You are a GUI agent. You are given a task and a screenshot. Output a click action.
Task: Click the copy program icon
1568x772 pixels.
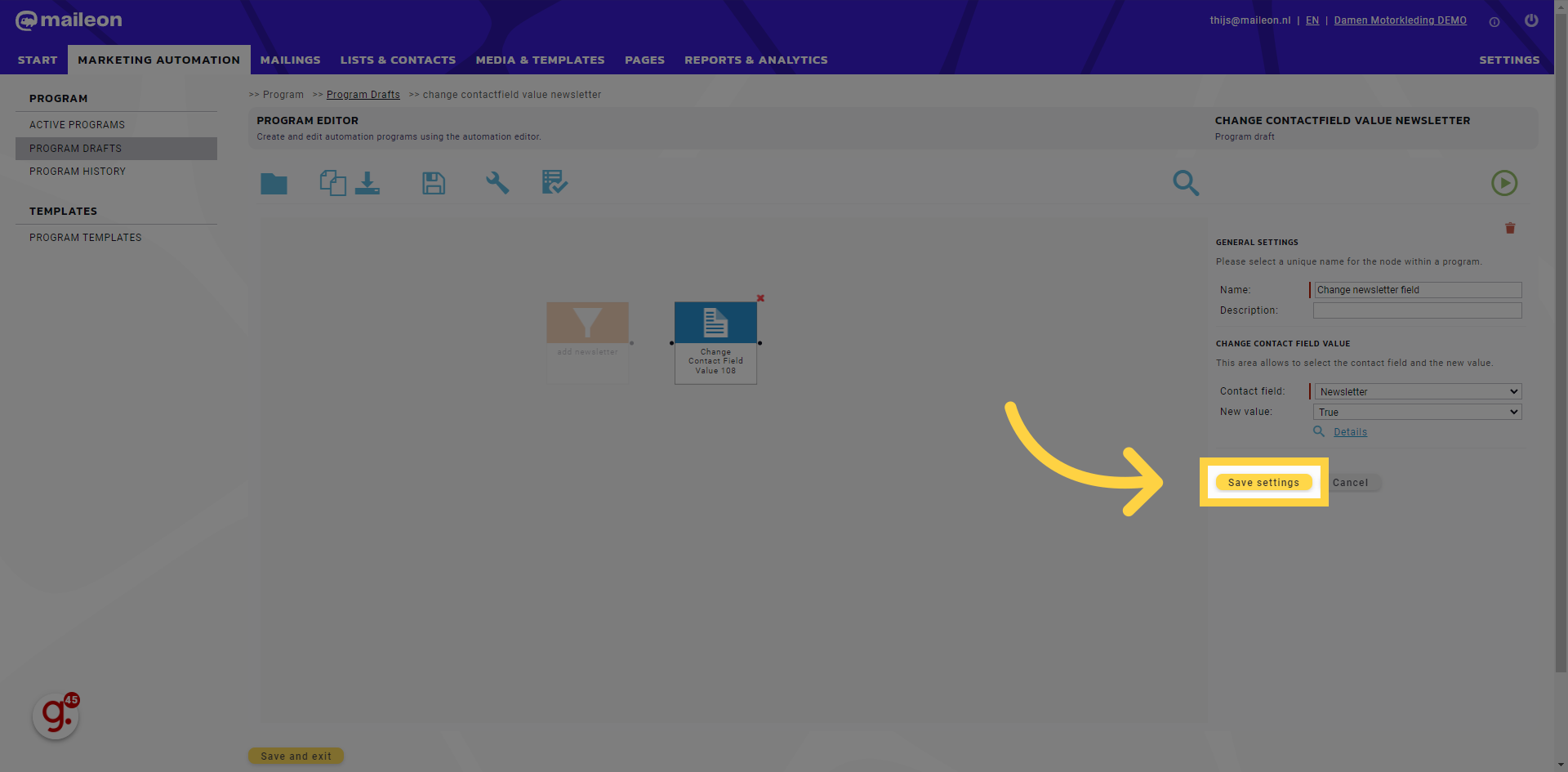click(332, 183)
